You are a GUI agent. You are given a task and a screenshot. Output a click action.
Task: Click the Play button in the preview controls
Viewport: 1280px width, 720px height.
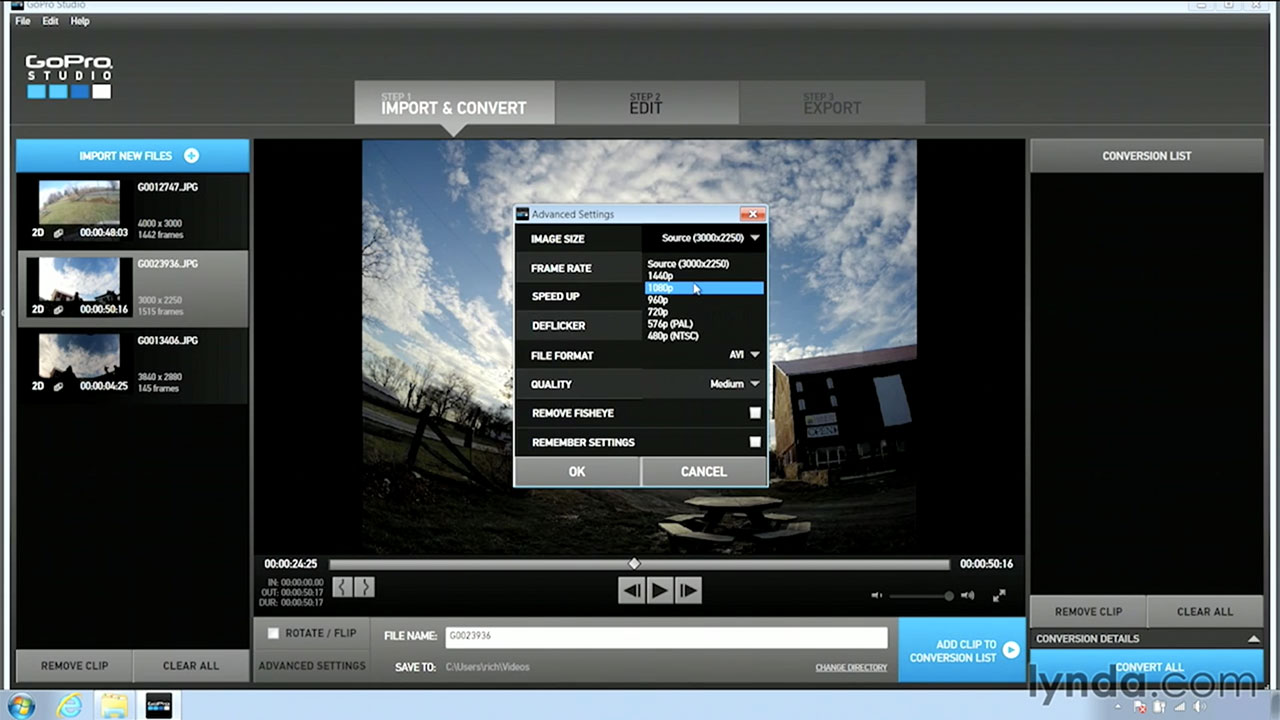coord(659,591)
